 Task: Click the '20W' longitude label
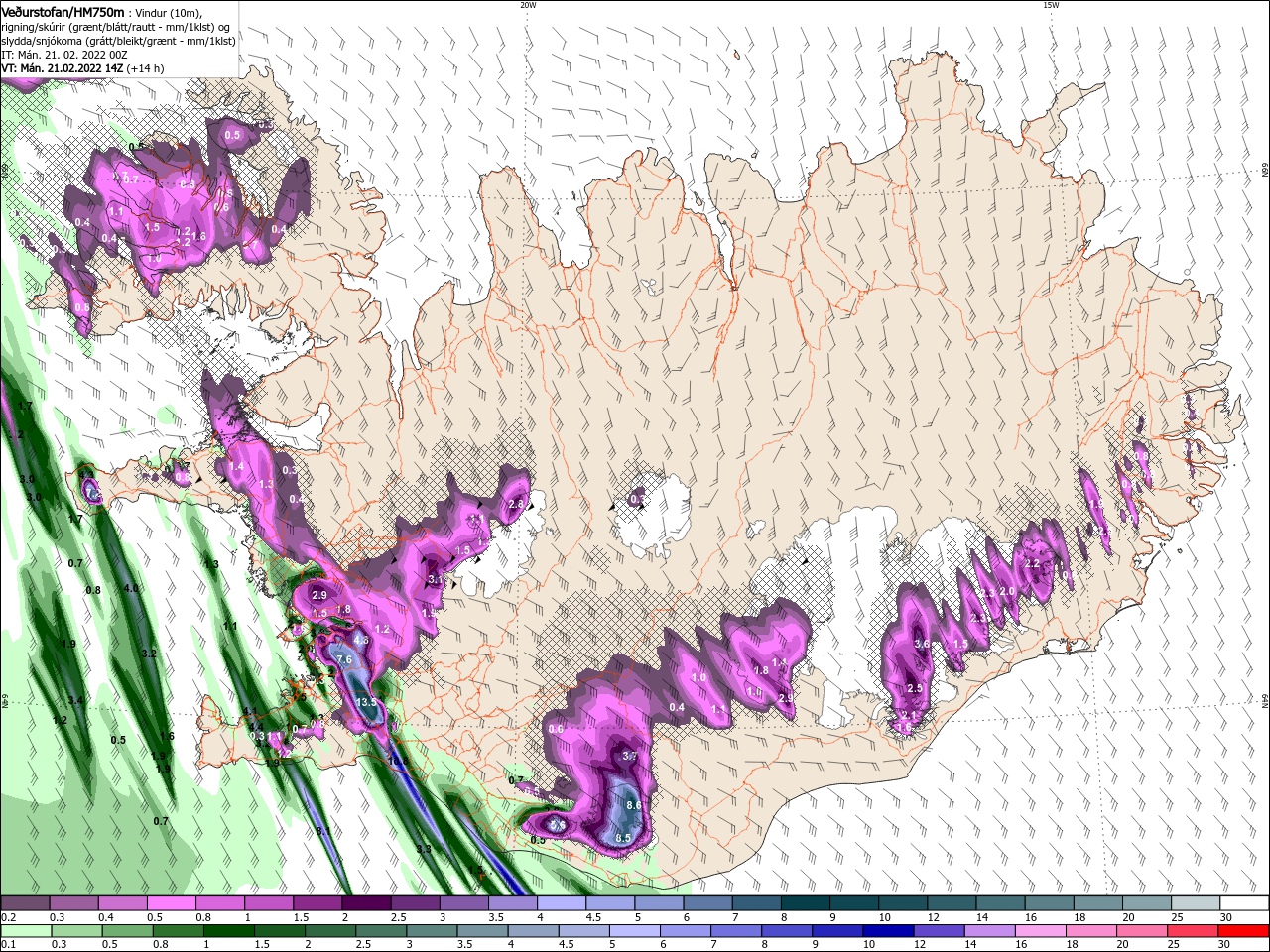[x=528, y=5]
